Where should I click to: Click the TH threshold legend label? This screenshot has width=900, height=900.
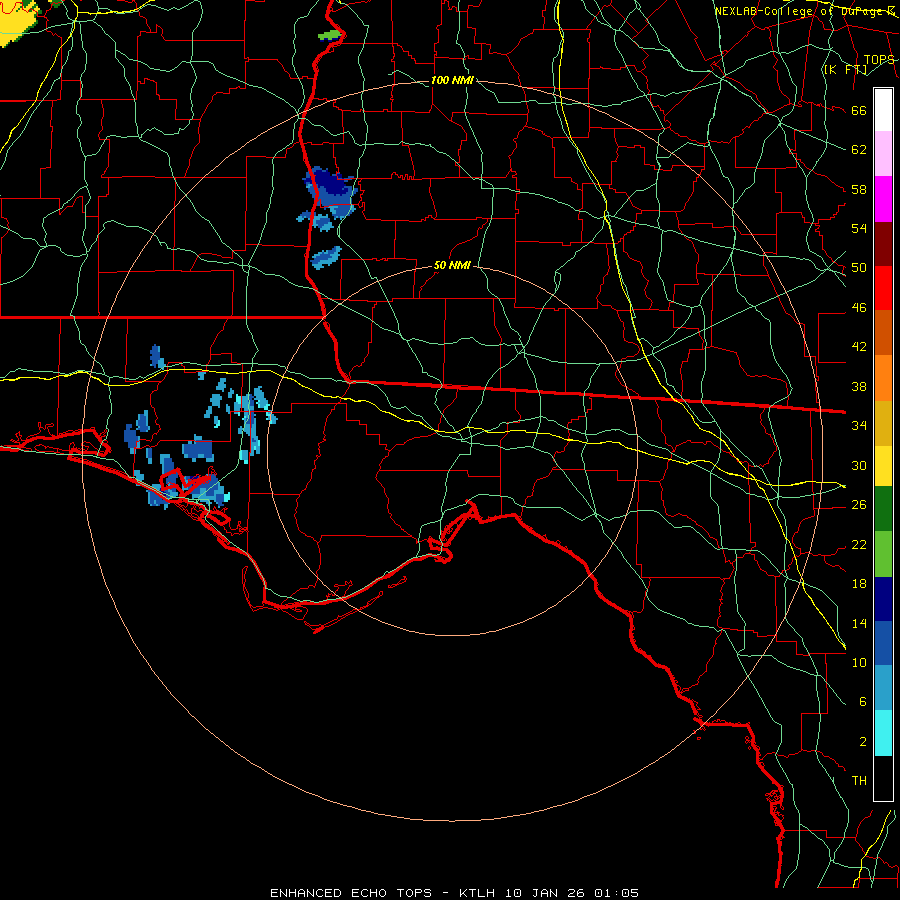tap(859, 781)
